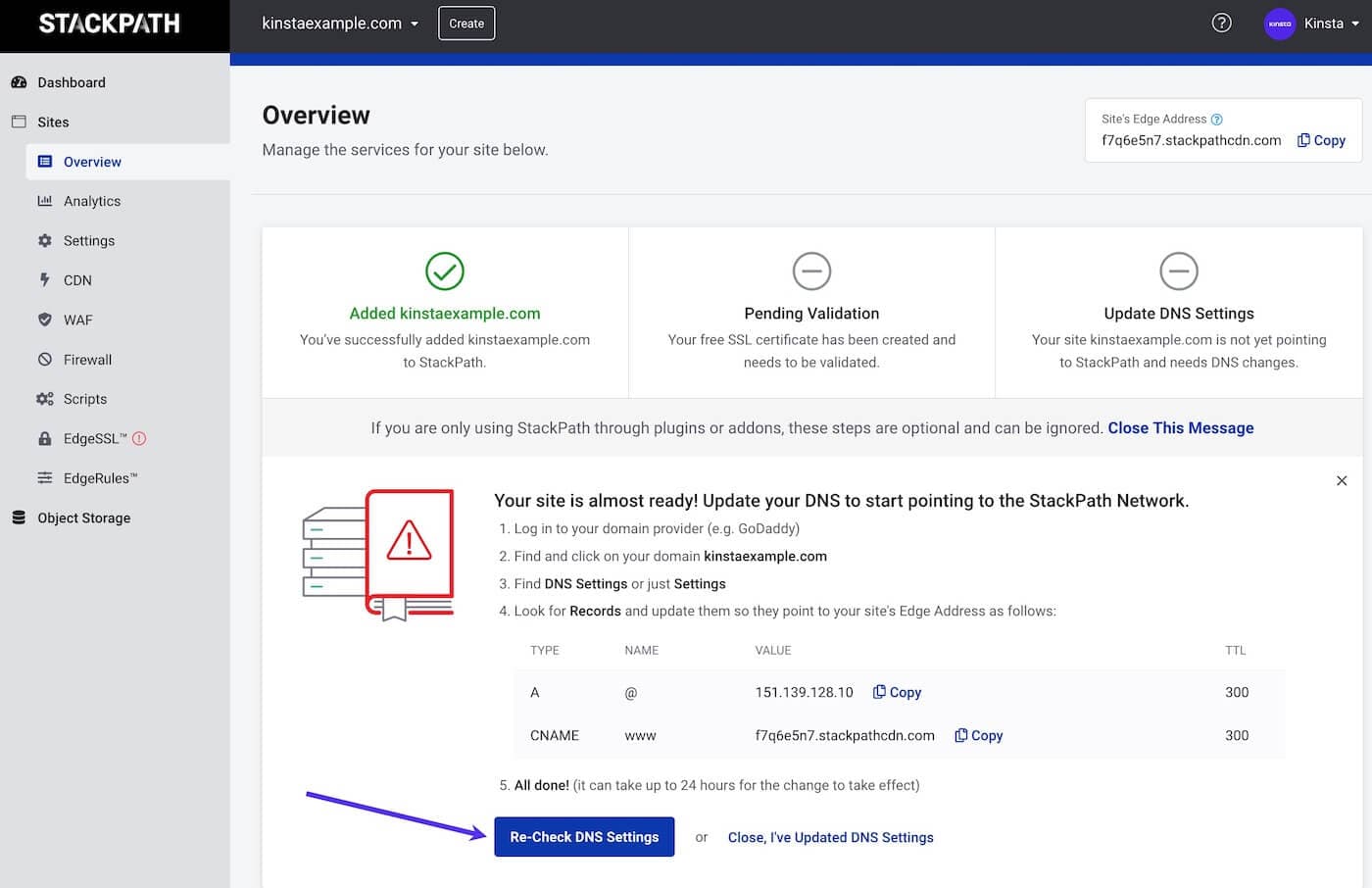Copy the site's Edge Address

pyautogui.click(x=1321, y=140)
